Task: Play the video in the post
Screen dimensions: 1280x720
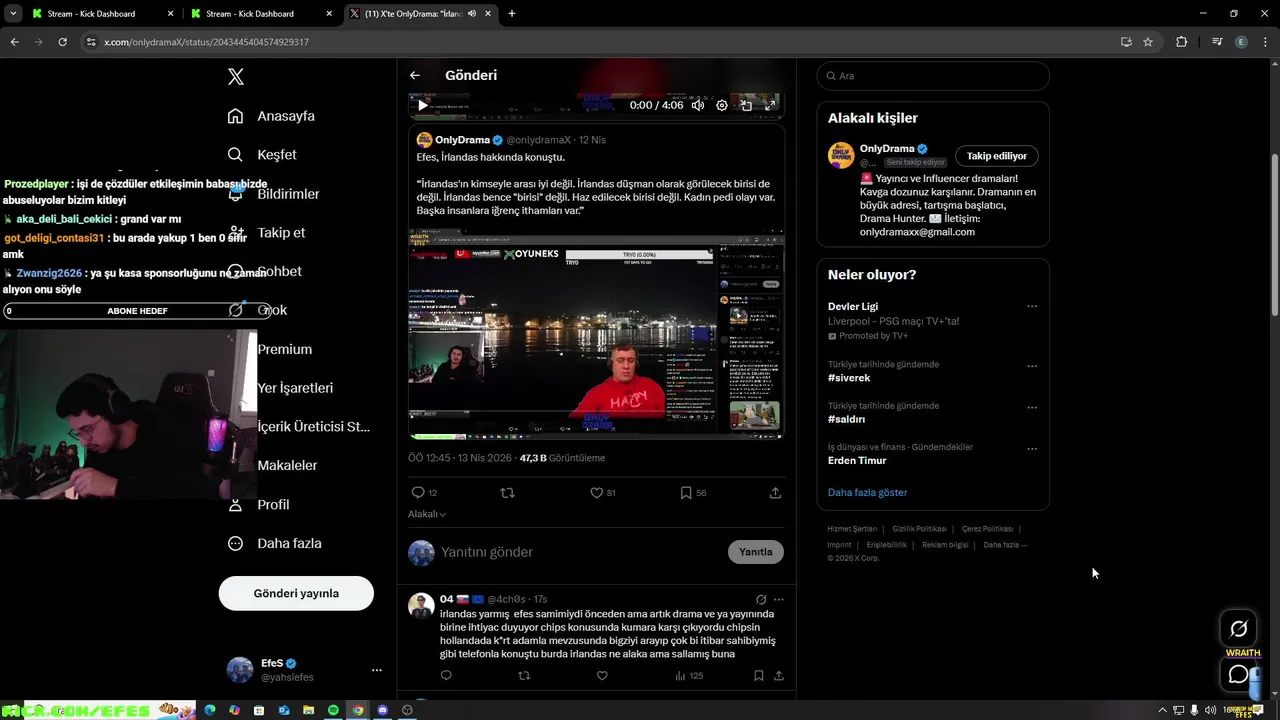Action: coord(423,105)
